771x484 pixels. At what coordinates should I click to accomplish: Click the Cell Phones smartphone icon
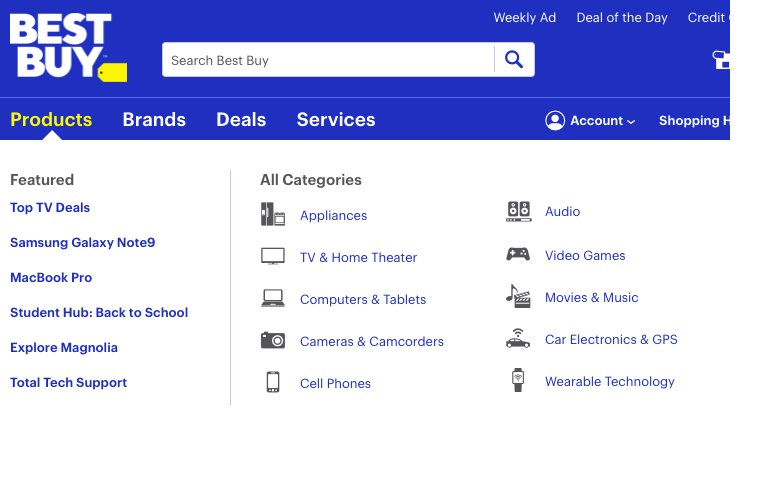(273, 382)
